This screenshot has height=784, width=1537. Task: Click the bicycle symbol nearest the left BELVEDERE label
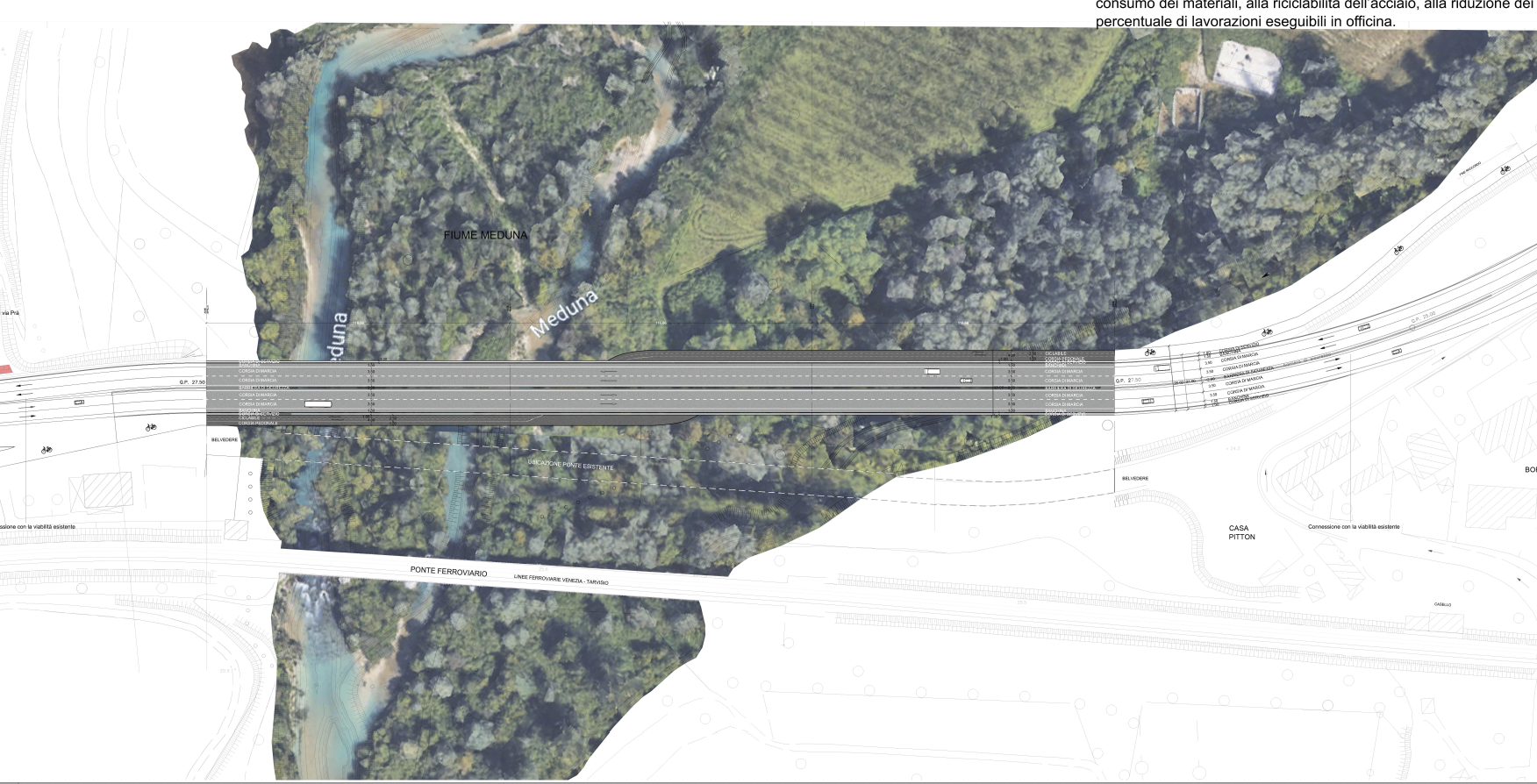[x=151, y=427]
